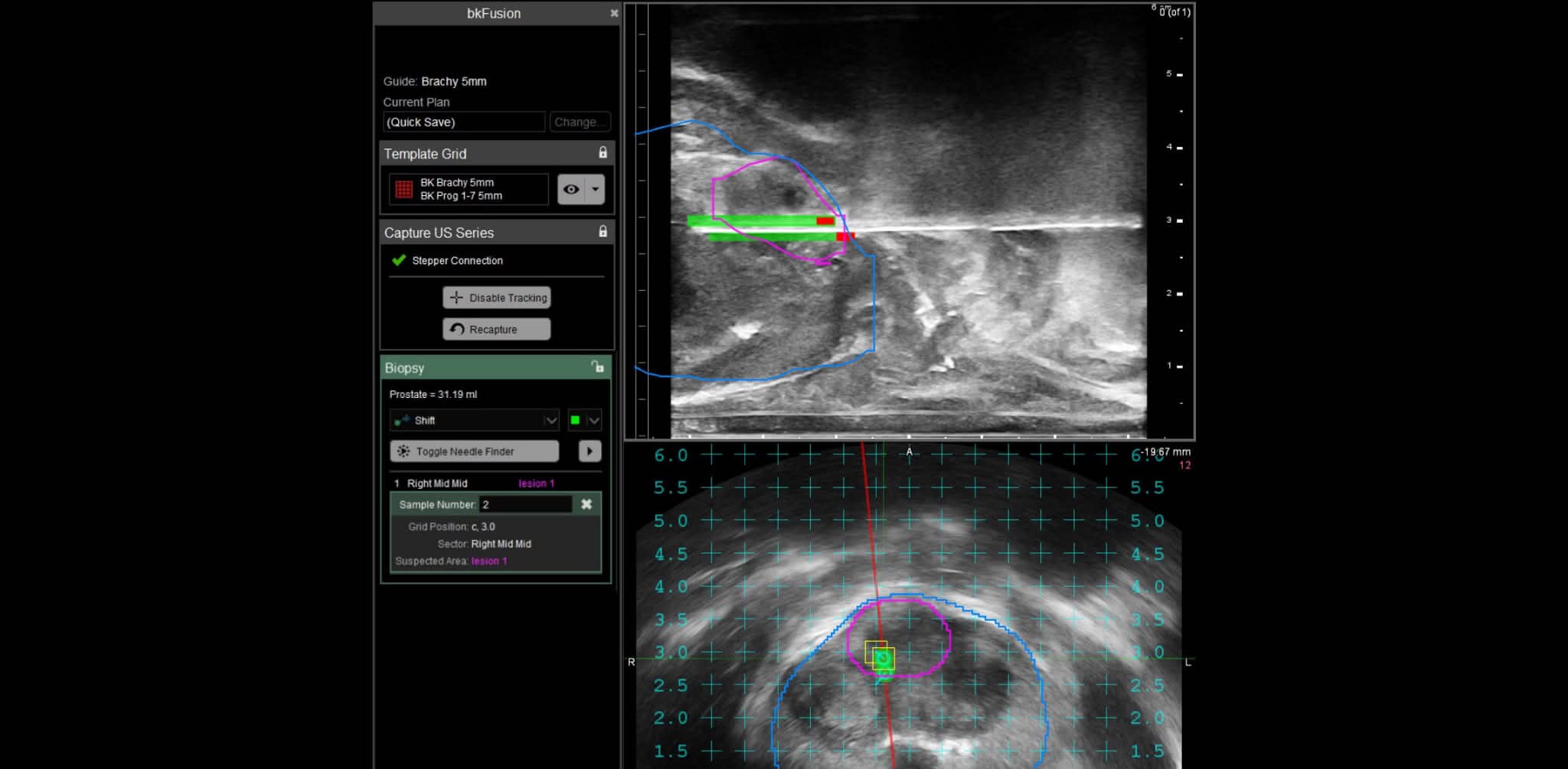The image size is (1568, 769).
Task: Click the Capture US Series lock icon
Action: click(603, 232)
